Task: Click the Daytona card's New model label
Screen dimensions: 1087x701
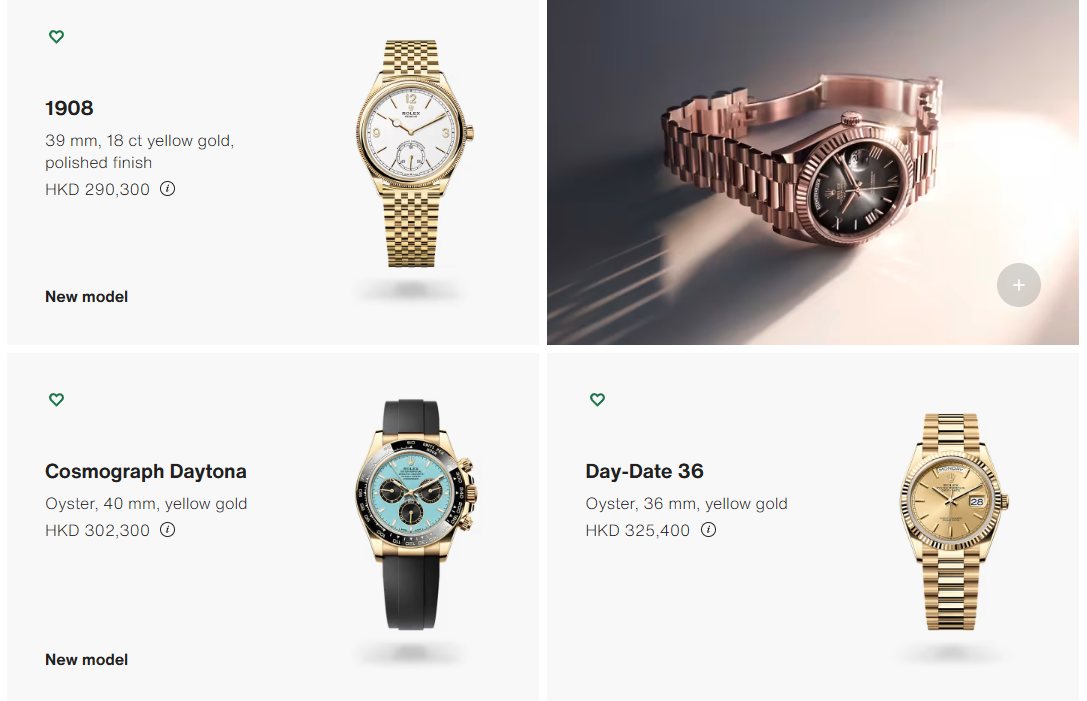Action: (87, 660)
